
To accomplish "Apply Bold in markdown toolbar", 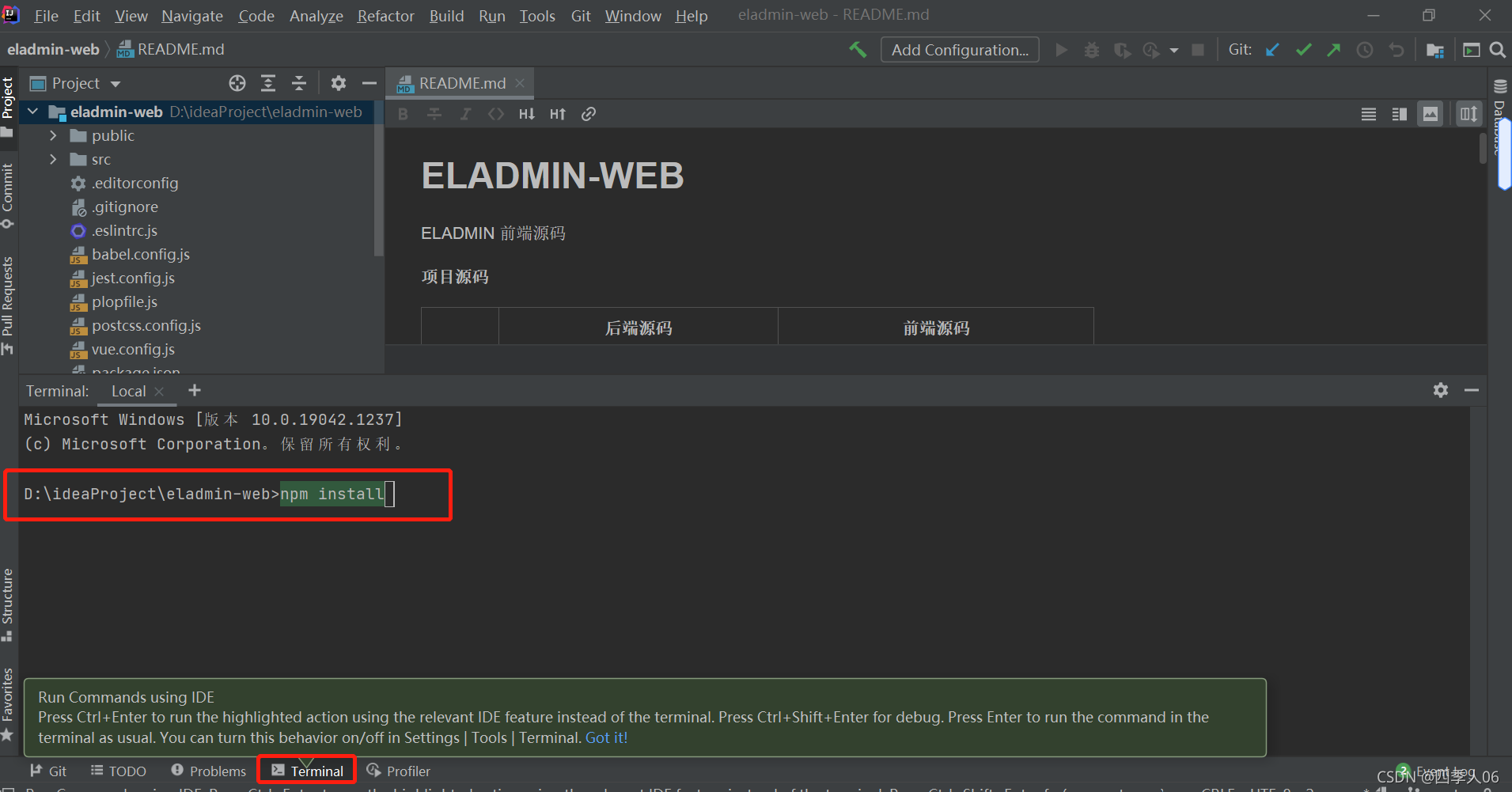I will coord(404,114).
